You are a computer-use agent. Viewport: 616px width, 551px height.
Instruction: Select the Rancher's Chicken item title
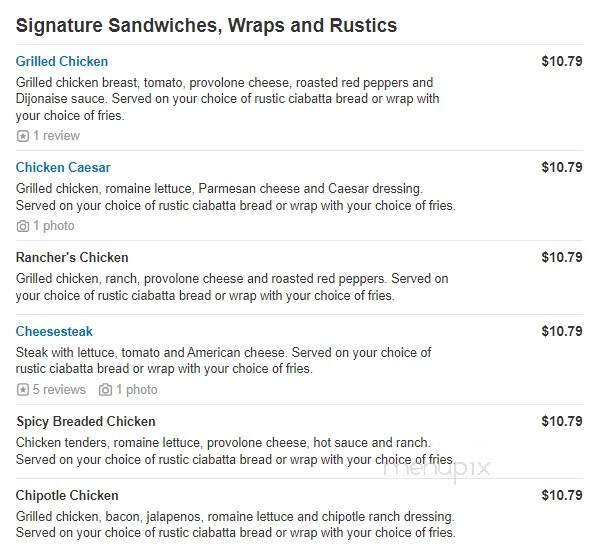(x=72, y=258)
